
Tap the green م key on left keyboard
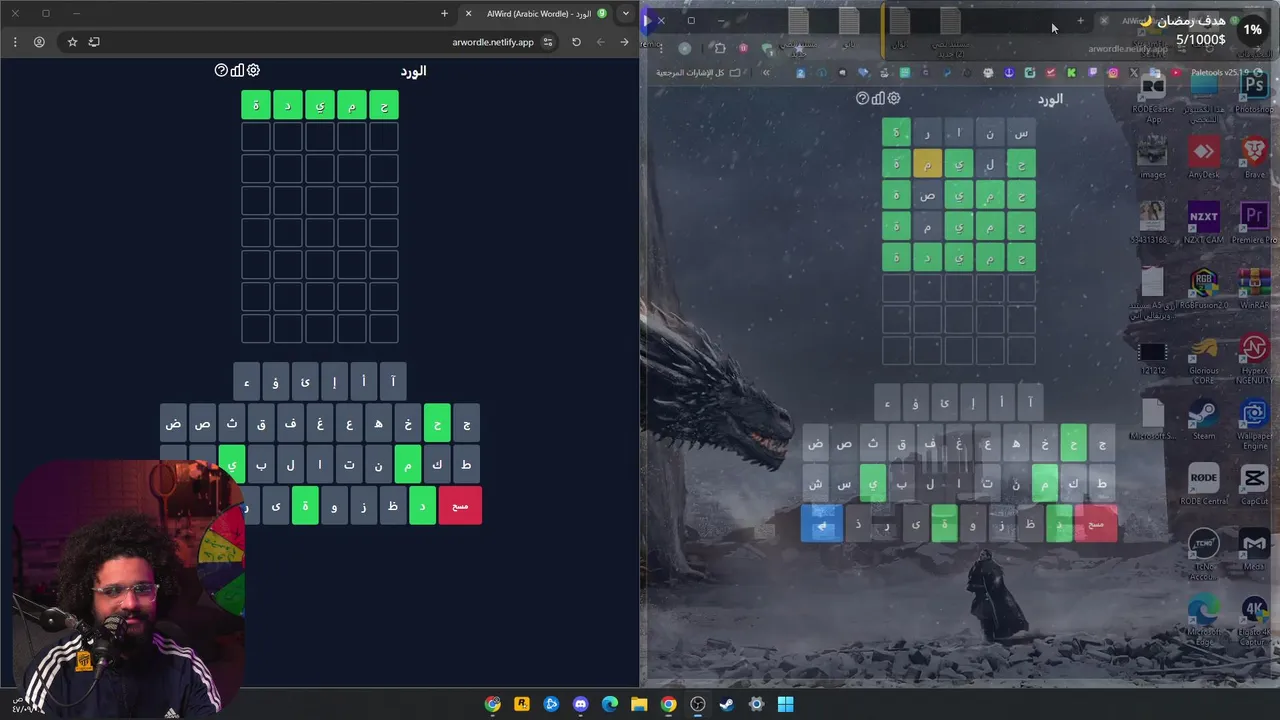tap(407, 465)
